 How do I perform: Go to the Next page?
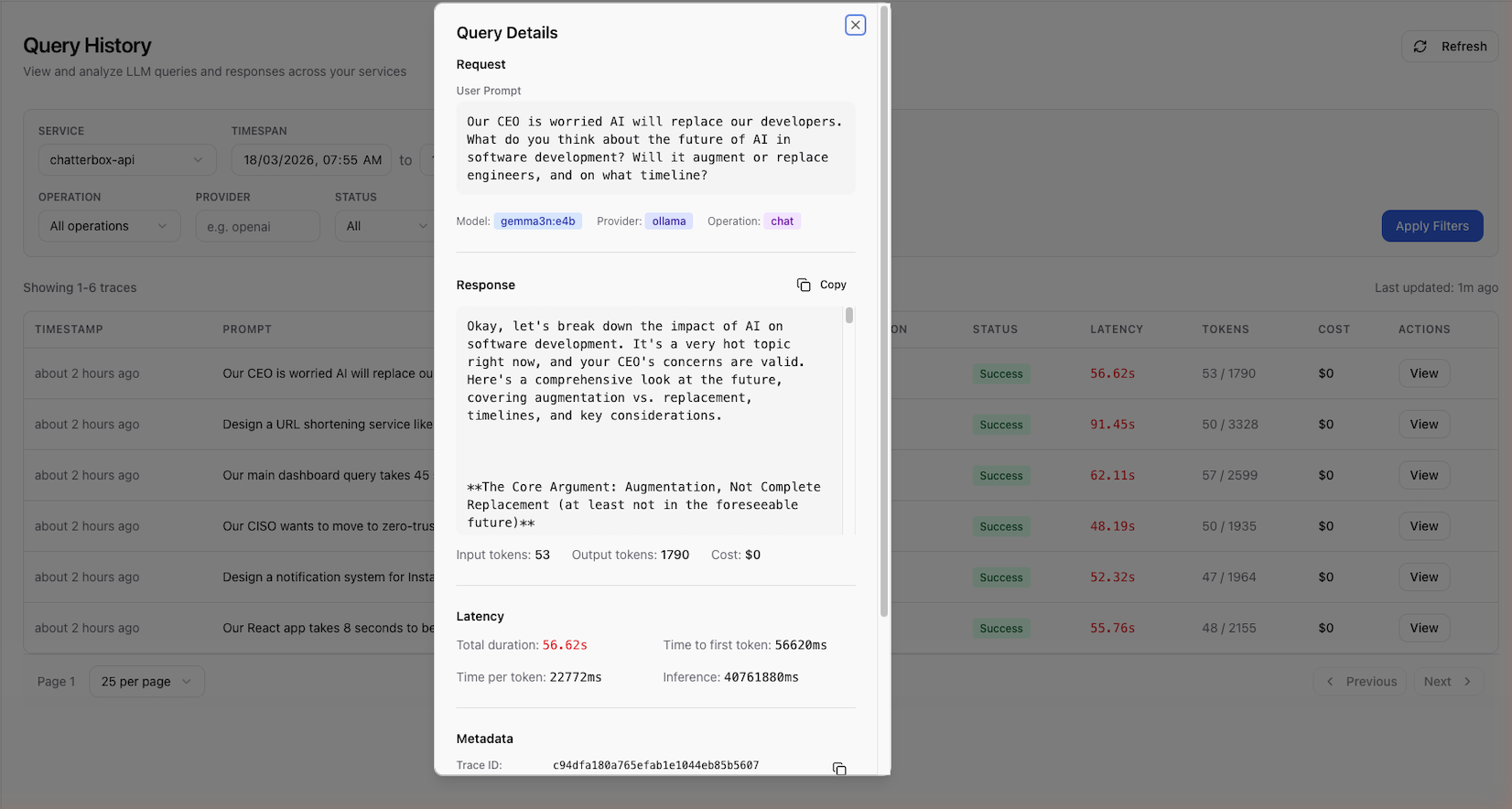1448,682
